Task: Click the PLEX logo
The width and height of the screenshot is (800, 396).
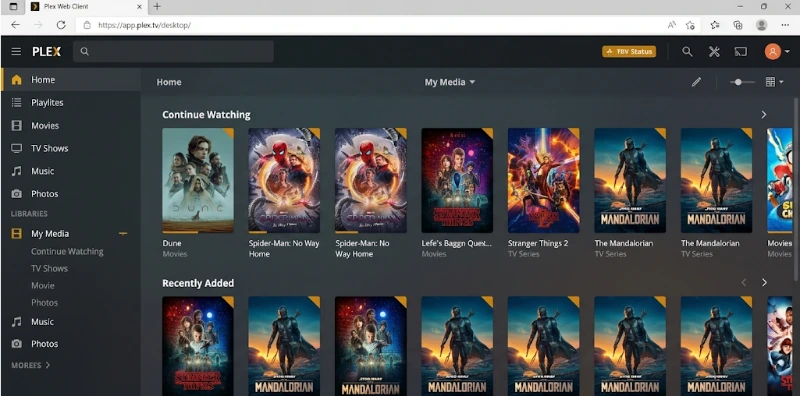Action: pos(46,52)
